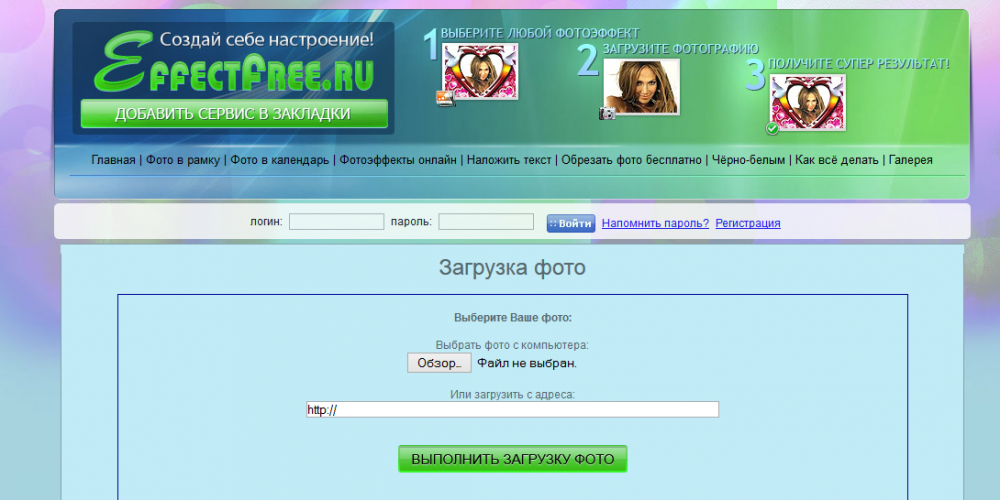Viewport: 1000px width, 500px height.
Task: Follow the Напомнить пароль? link
Action: click(655, 223)
